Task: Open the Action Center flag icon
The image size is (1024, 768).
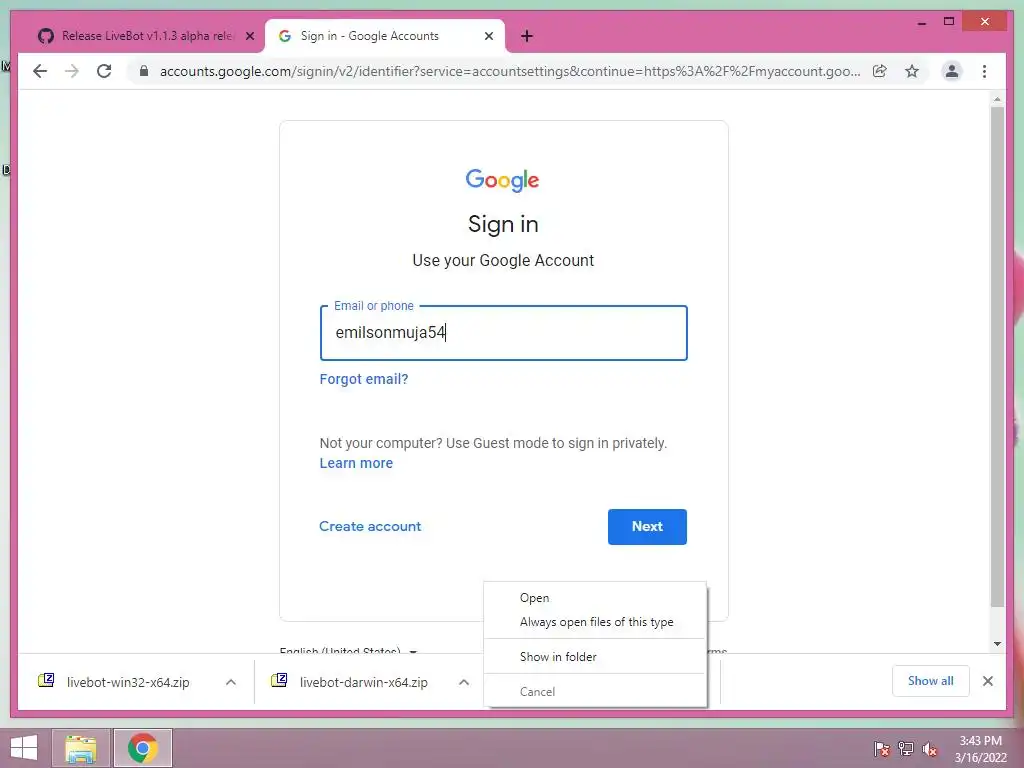Action: click(x=882, y=749)
